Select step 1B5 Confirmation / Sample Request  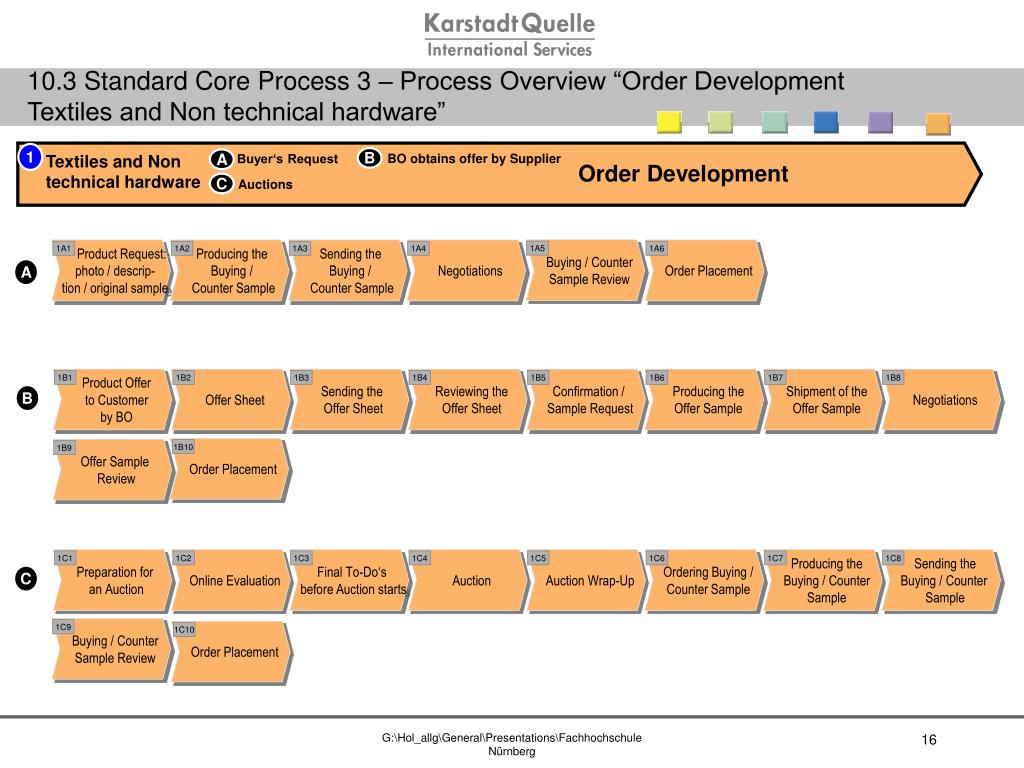click(587, 400)
